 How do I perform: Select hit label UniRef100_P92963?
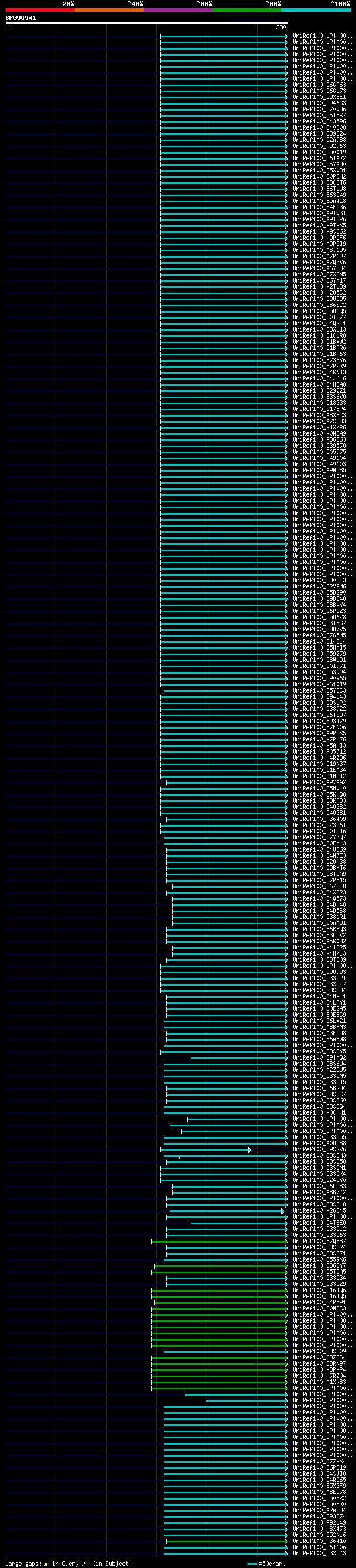click(x=319, y=146)
